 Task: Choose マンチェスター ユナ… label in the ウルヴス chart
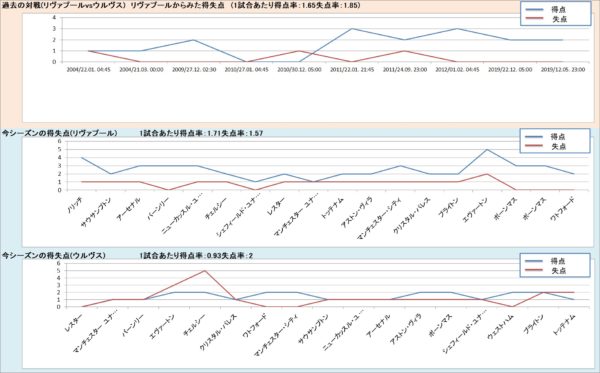[96, 332]
